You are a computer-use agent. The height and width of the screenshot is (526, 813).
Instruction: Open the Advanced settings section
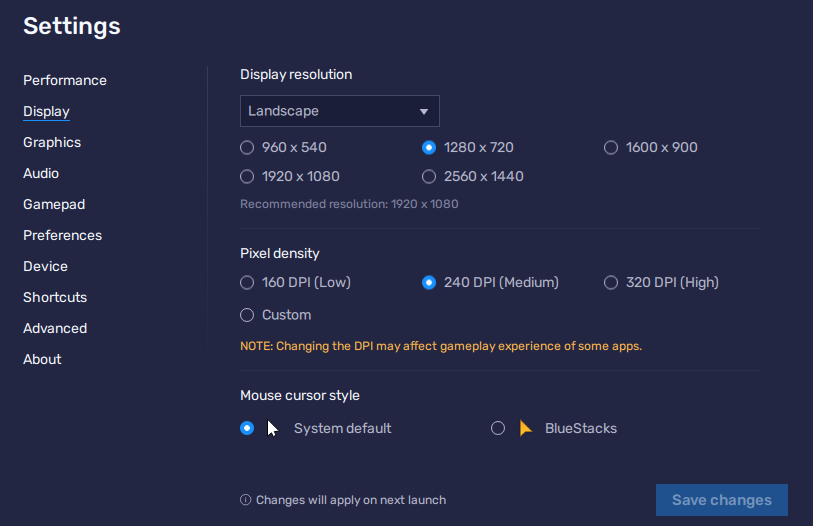point(55,328)
